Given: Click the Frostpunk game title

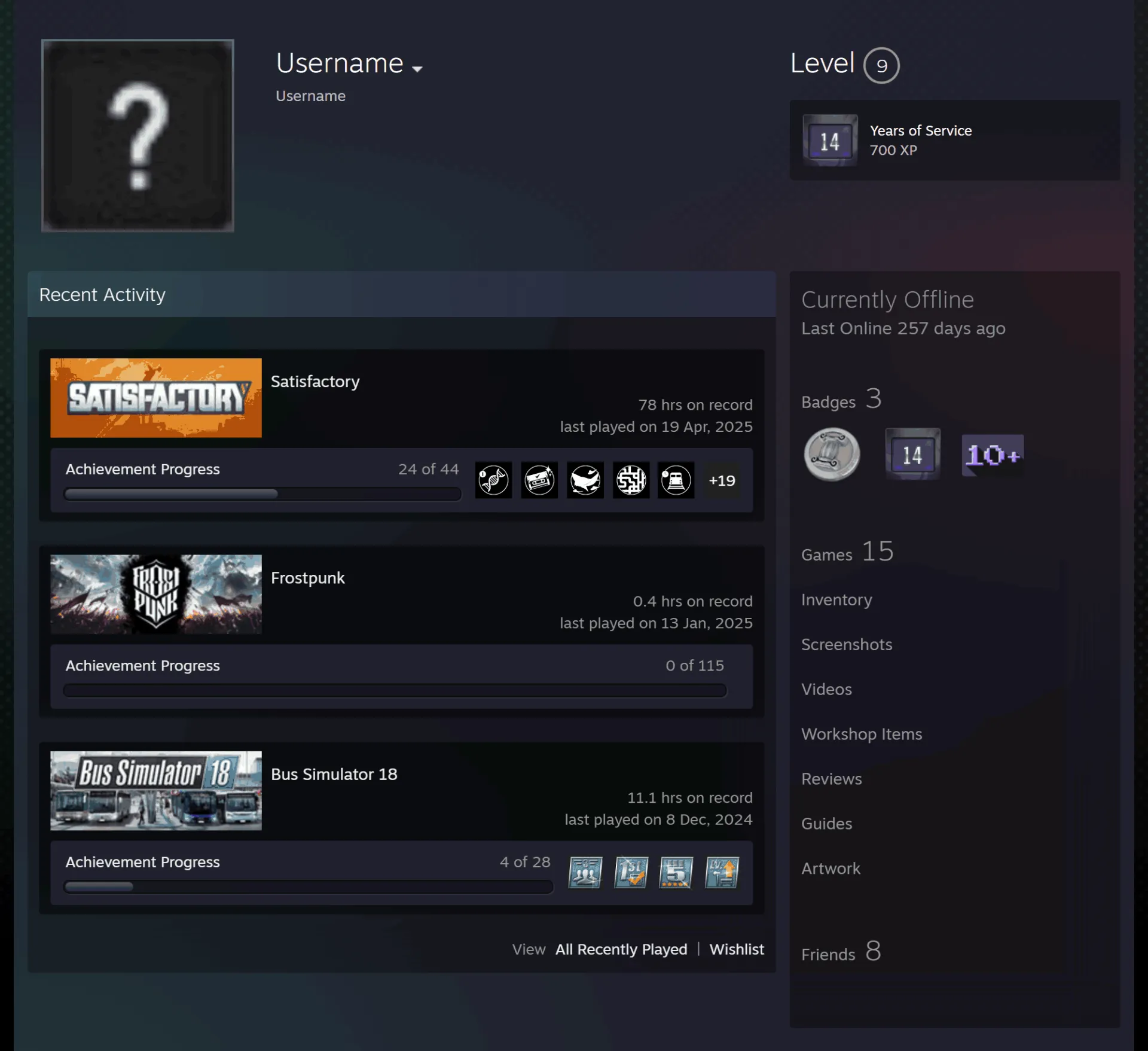Looking at the screenshot, I should point(308,578).
